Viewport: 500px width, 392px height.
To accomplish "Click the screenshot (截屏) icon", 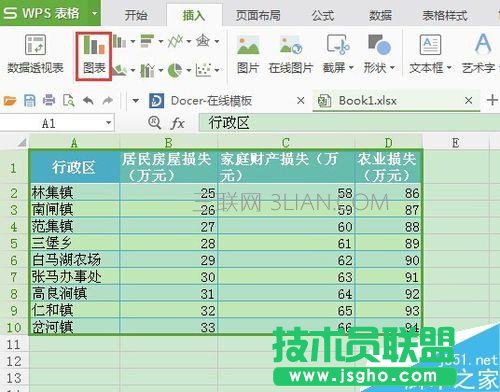I will point(338,45).
